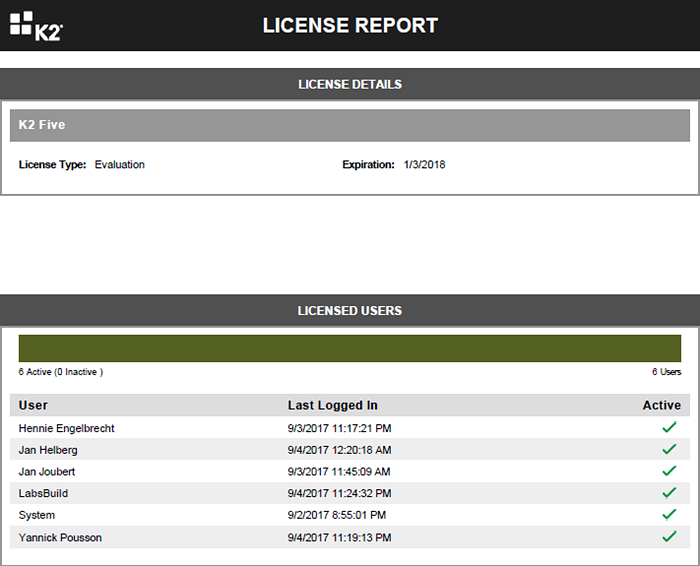The image size is (700, 566).
Task: Select user Yannick Pousson
Action: (60, 537)
